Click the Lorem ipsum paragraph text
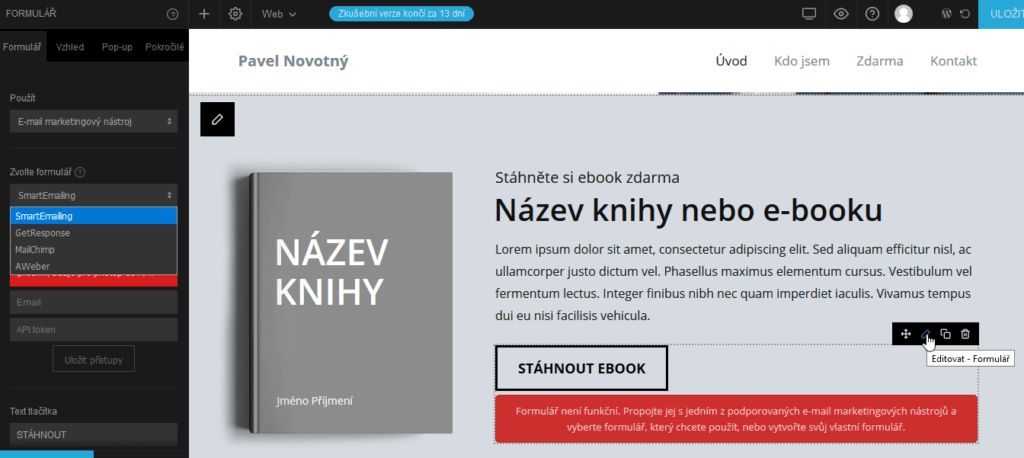 pyautogui.click(x=734, y=283)
